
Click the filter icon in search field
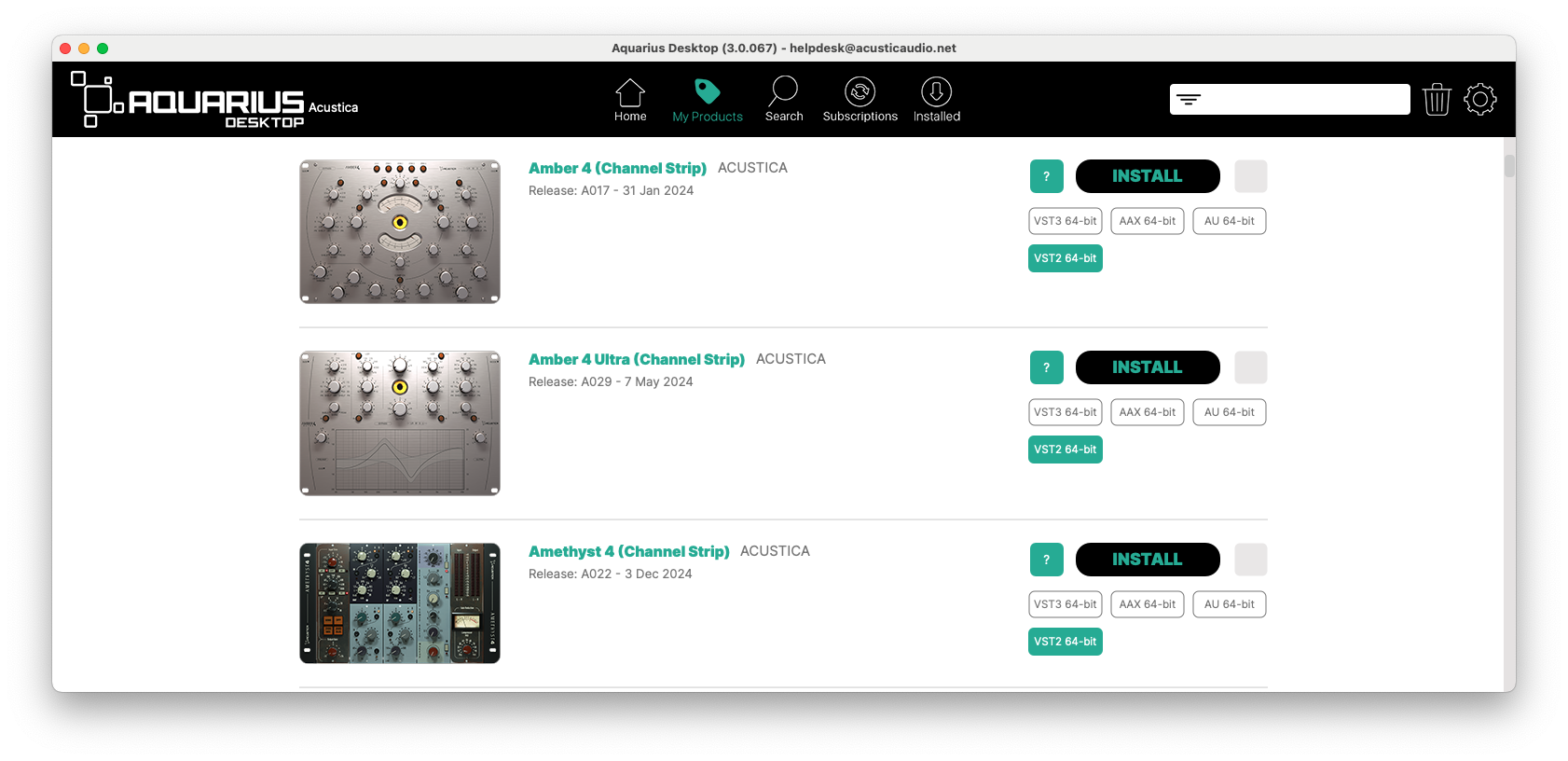pyautogui.click(x=1189, y=99)
